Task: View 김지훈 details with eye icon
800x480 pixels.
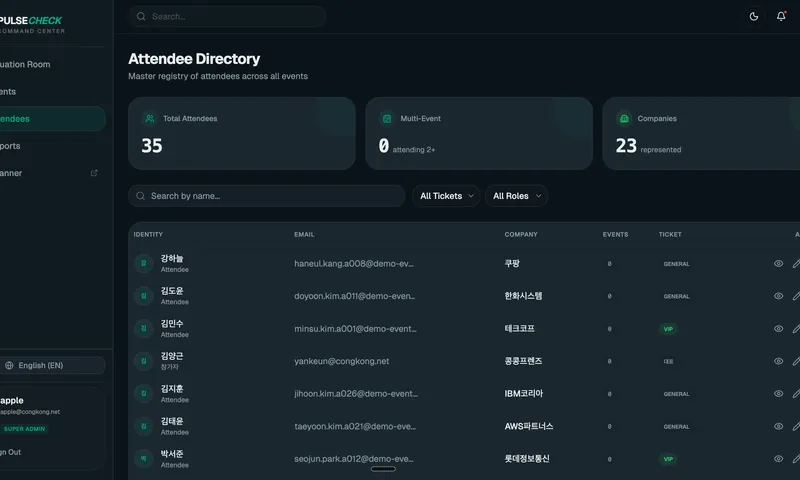Action: (x=778, y=394)
